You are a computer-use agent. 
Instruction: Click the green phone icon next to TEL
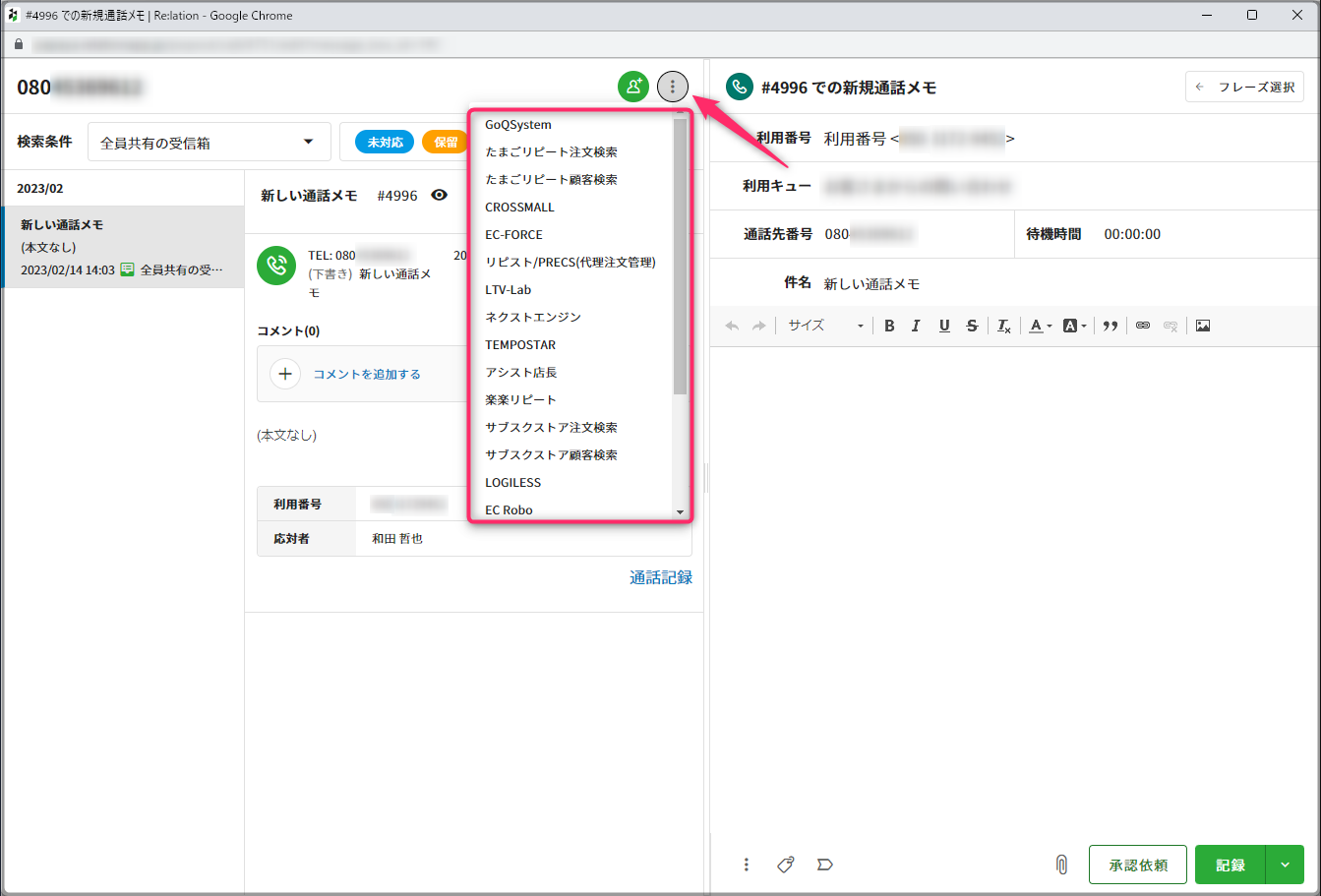pyautogui.click(x=276, y=266)
